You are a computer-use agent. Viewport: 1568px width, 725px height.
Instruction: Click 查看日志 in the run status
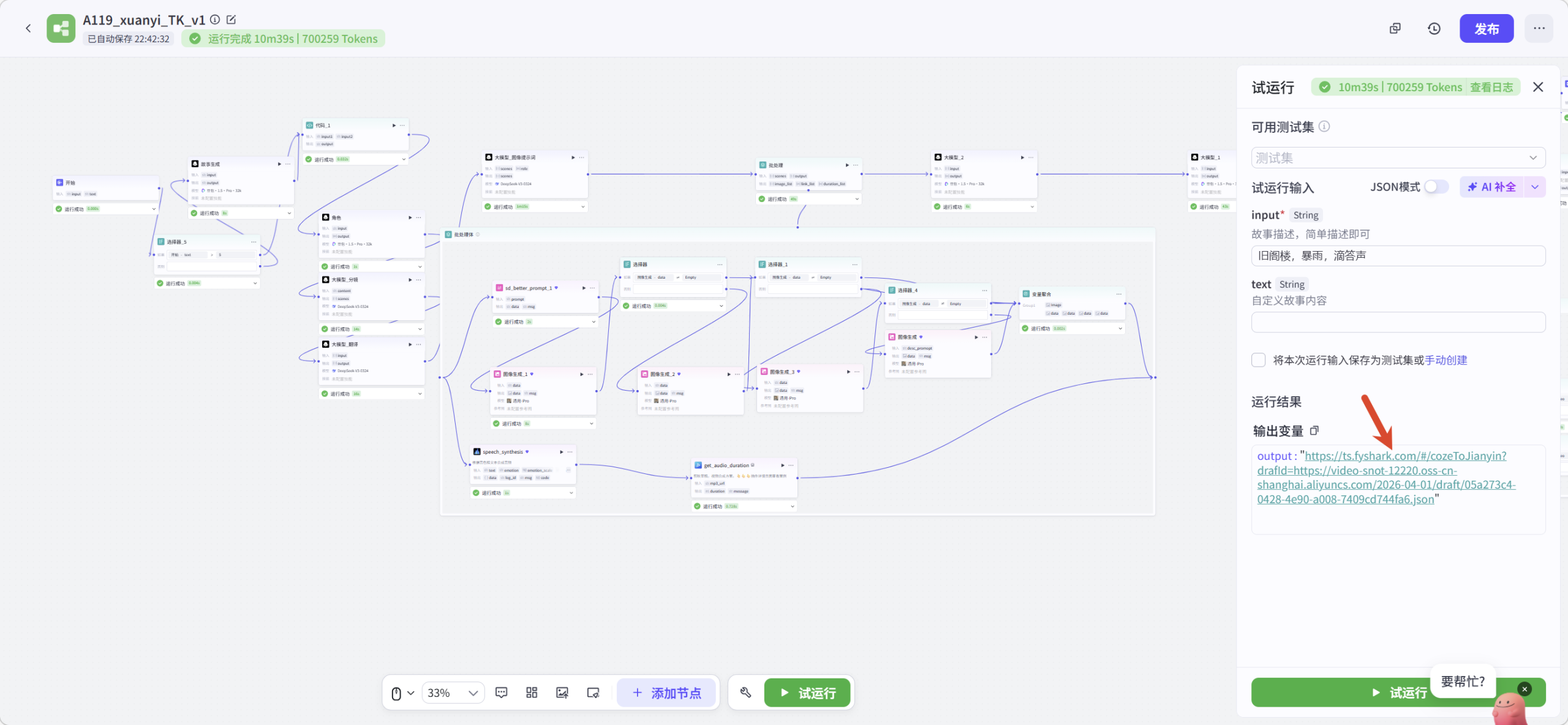(1491, 87)
